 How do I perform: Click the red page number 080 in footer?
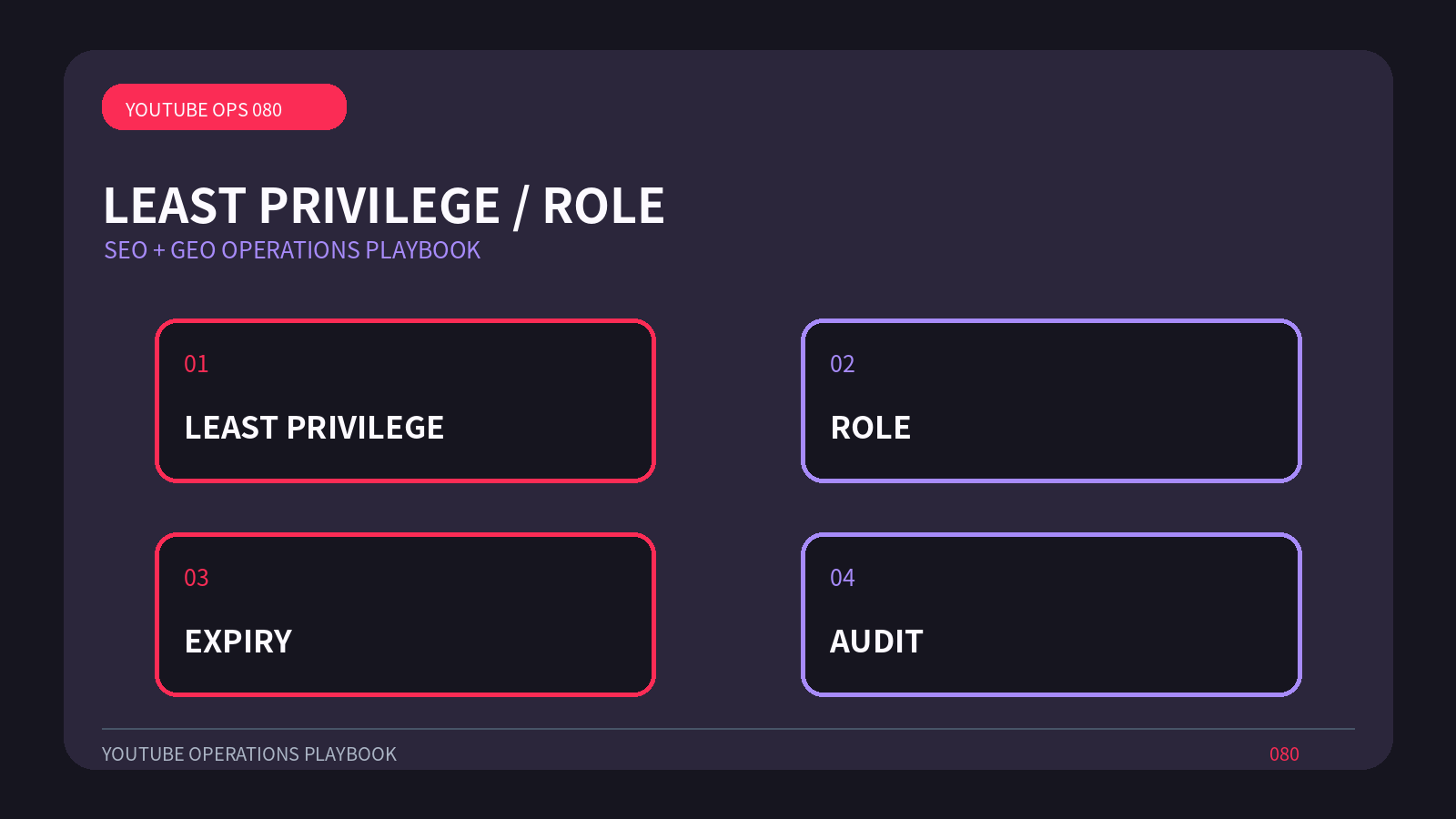[1284, 754]
